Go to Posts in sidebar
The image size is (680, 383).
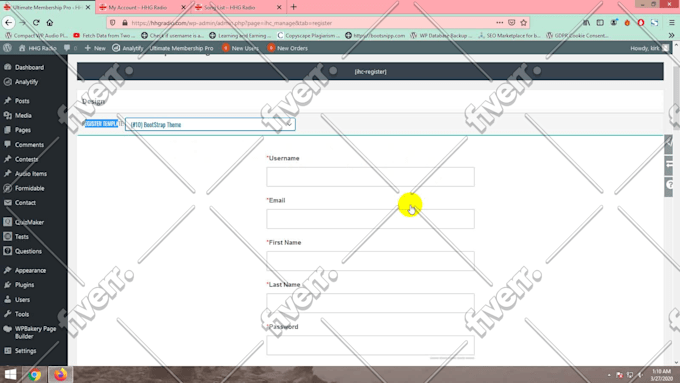[x=22, y=101]
